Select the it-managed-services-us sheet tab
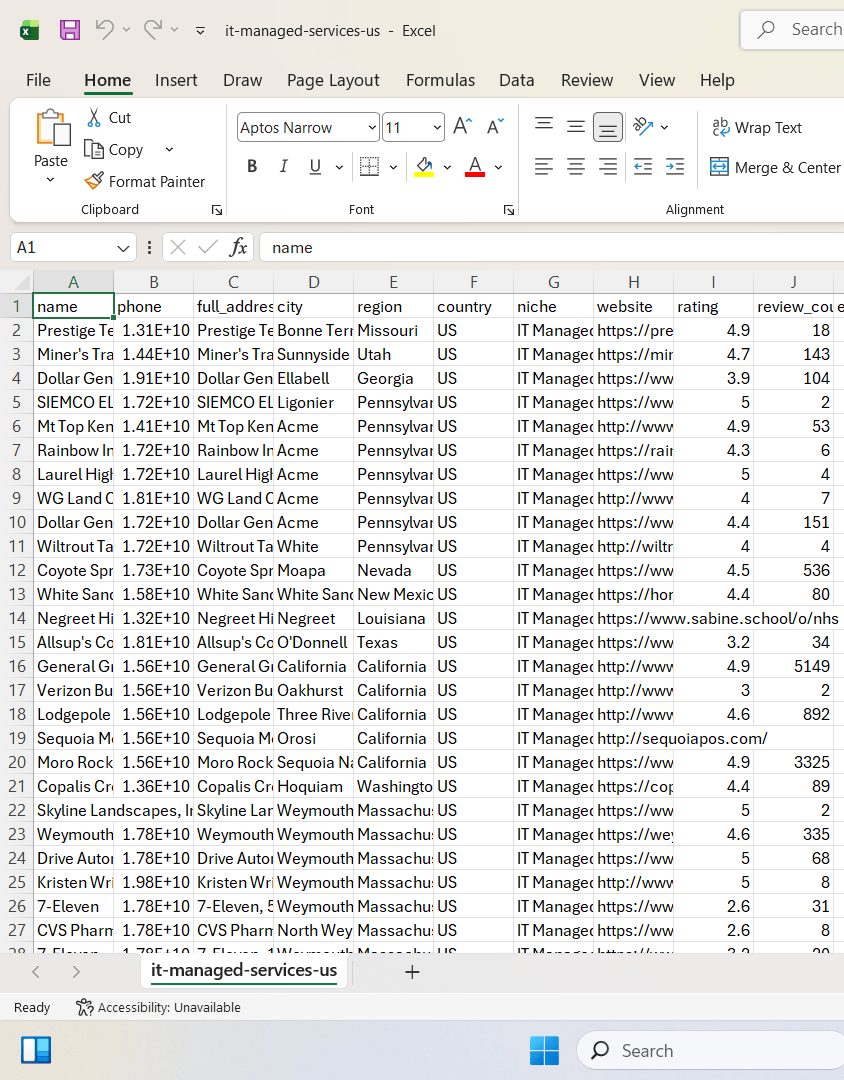This screenshot has width=844, height=1080. coord(244,970)
